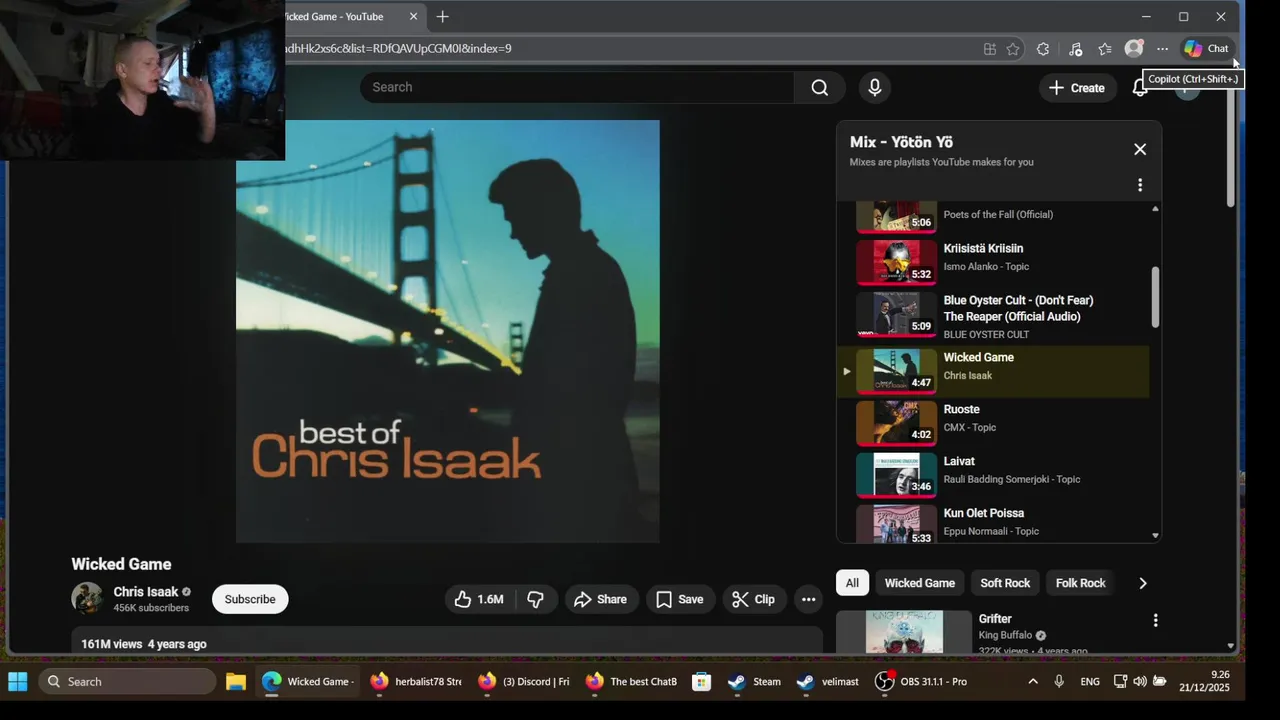
Task: Open Edge profile avatar
Action: point(1134,48)
